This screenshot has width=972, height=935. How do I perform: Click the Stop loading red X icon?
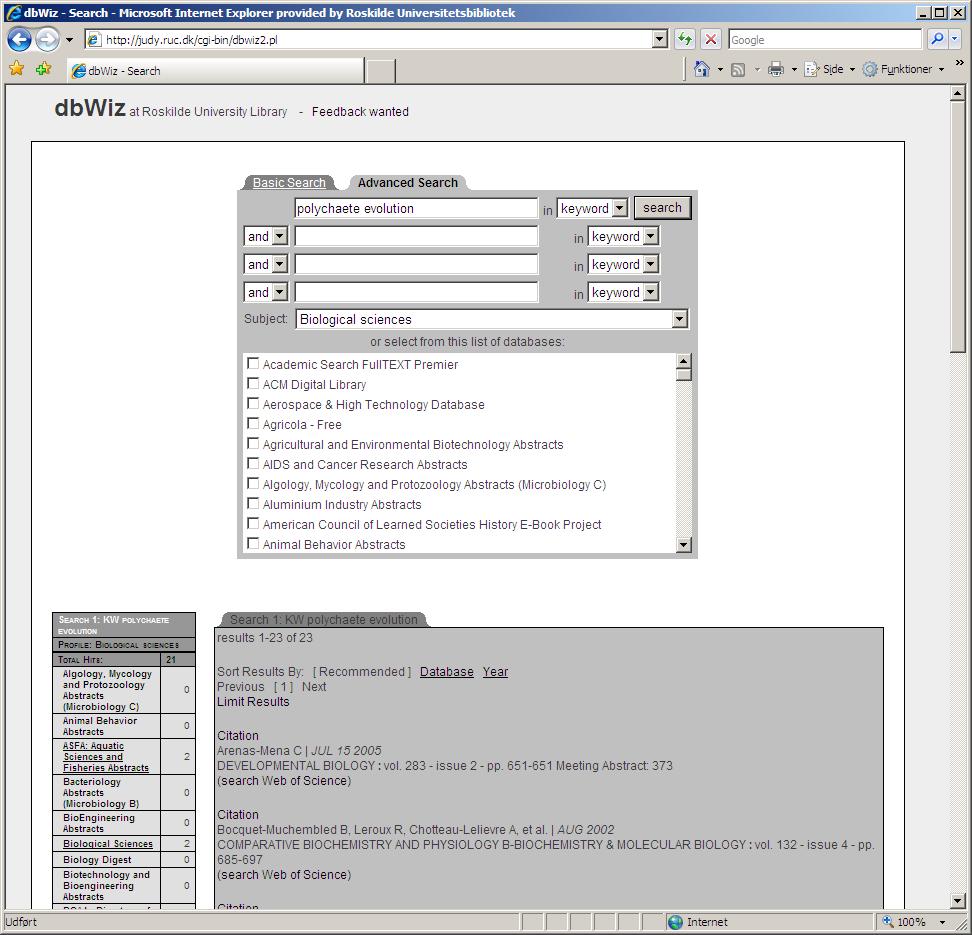click(x=711, y=40)
